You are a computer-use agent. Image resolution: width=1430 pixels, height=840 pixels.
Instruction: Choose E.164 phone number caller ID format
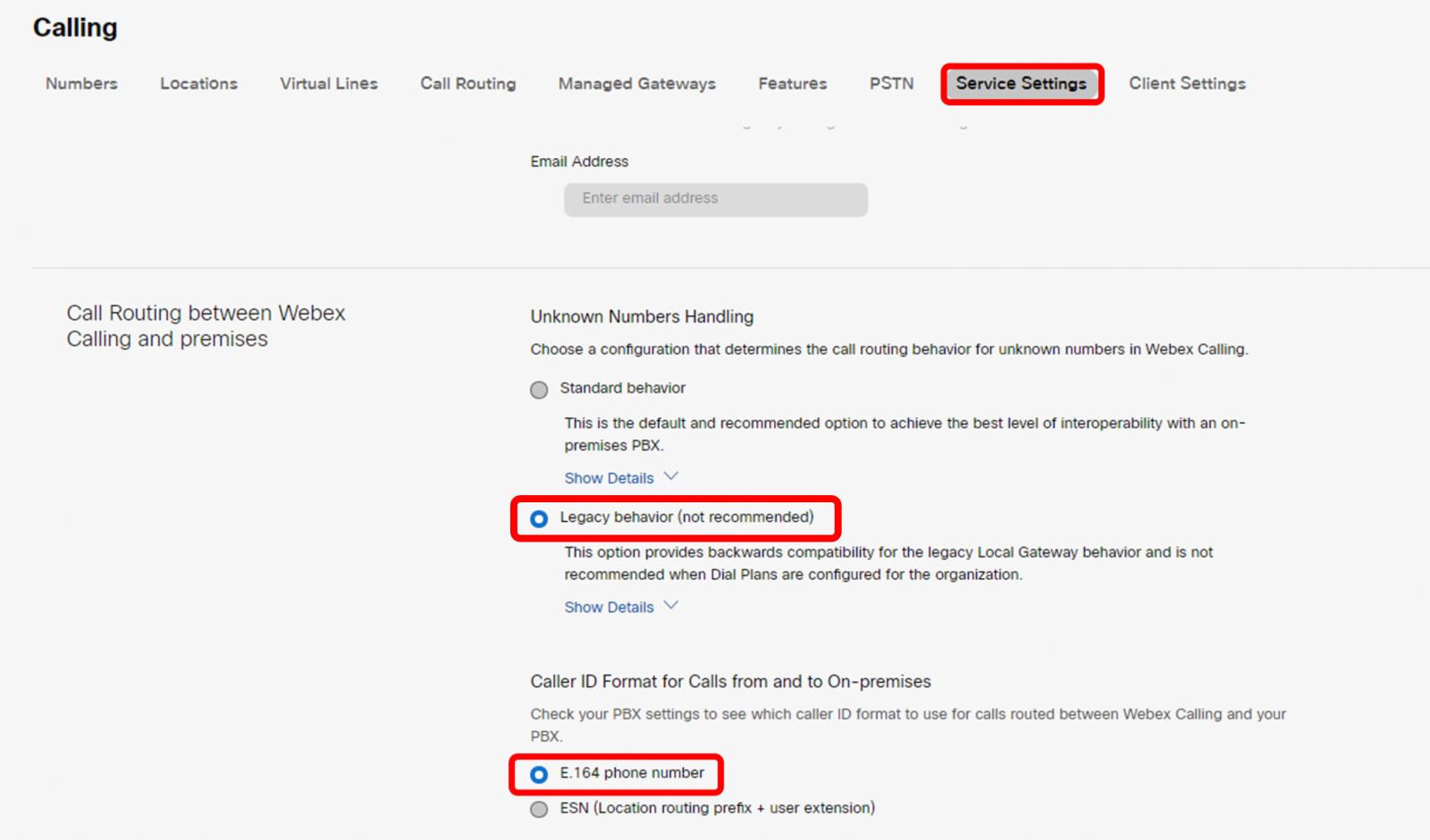(539, 774)
